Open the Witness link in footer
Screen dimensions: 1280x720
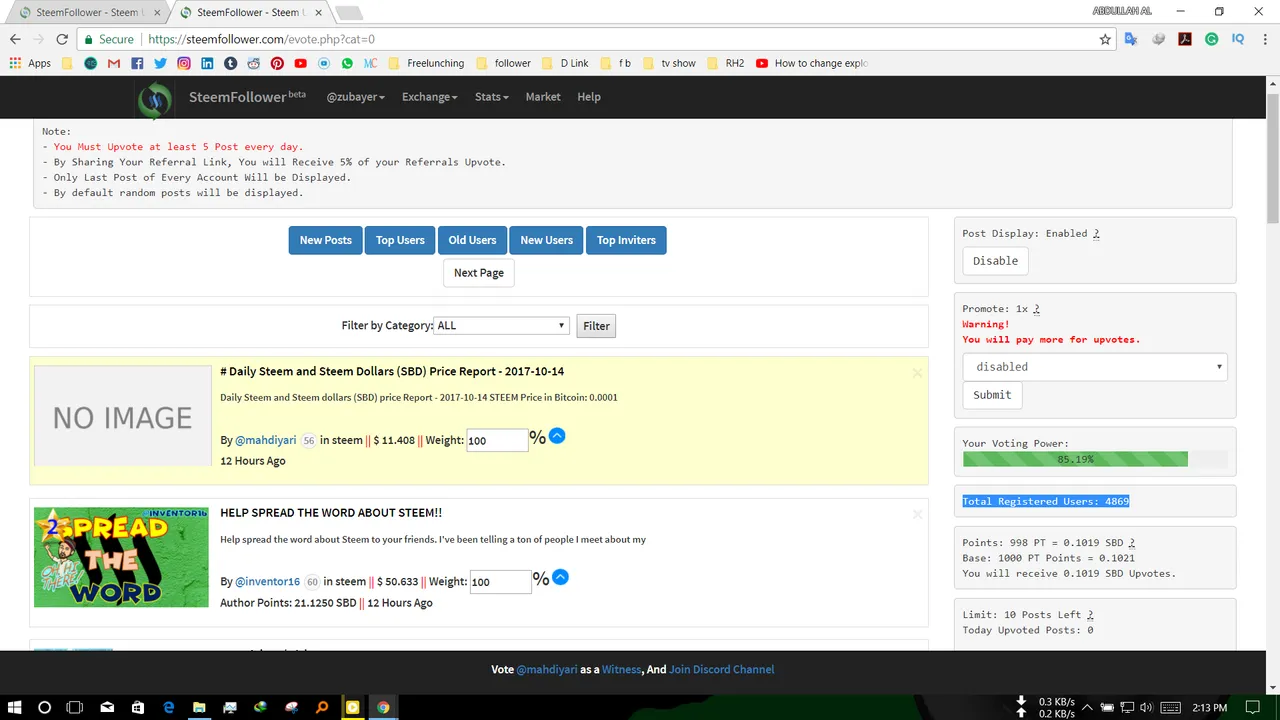[621, 669]
